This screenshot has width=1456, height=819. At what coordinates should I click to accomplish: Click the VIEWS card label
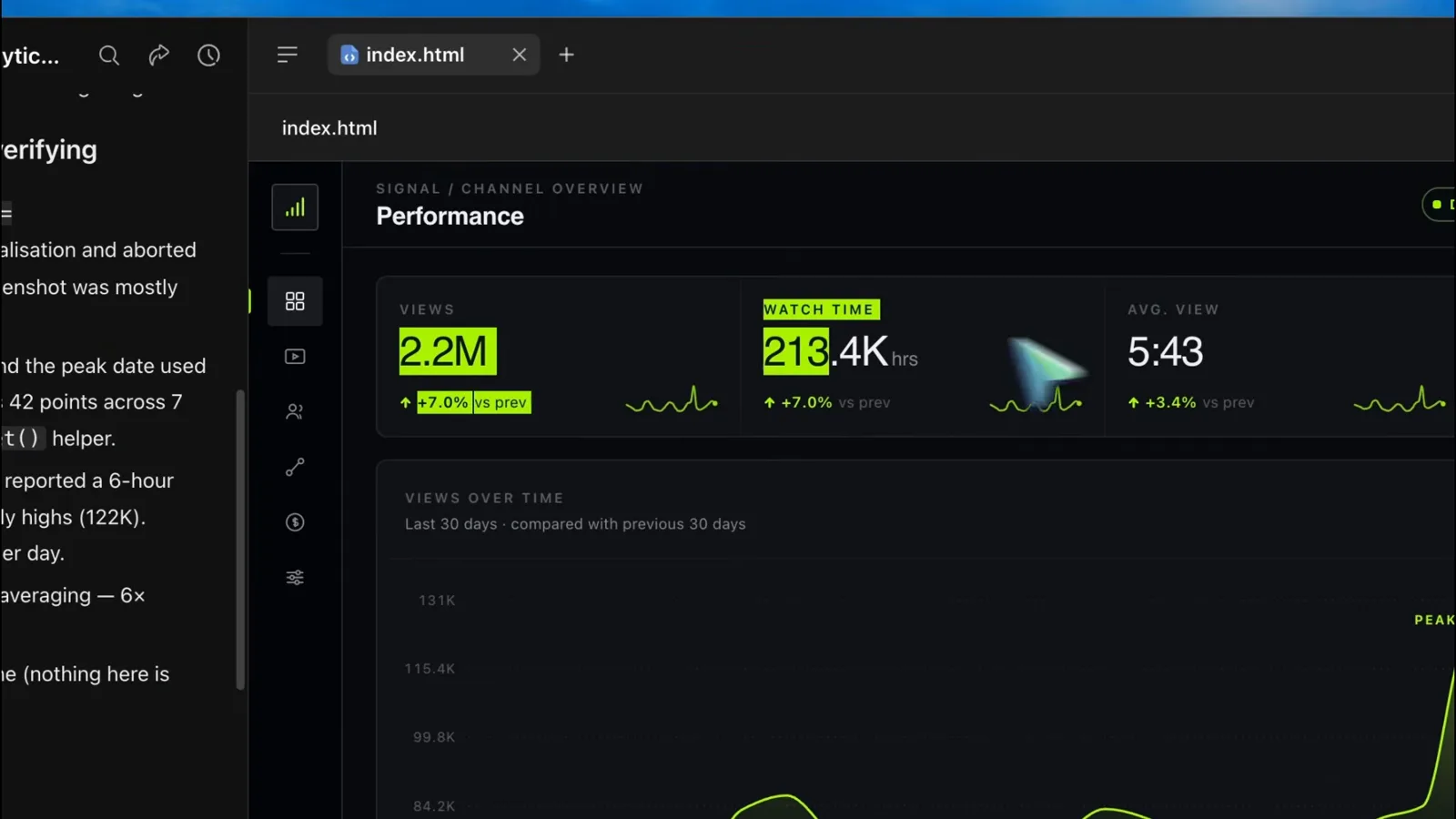pyautogui.click(x=427, y=309)
